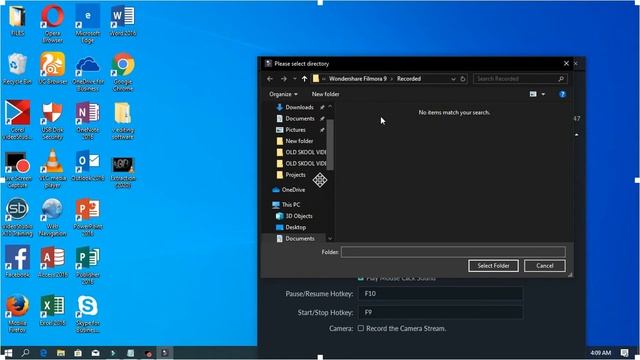
Task: Click the taskbar clock showing 4:09 AM
Action: (x=600, y=353)
